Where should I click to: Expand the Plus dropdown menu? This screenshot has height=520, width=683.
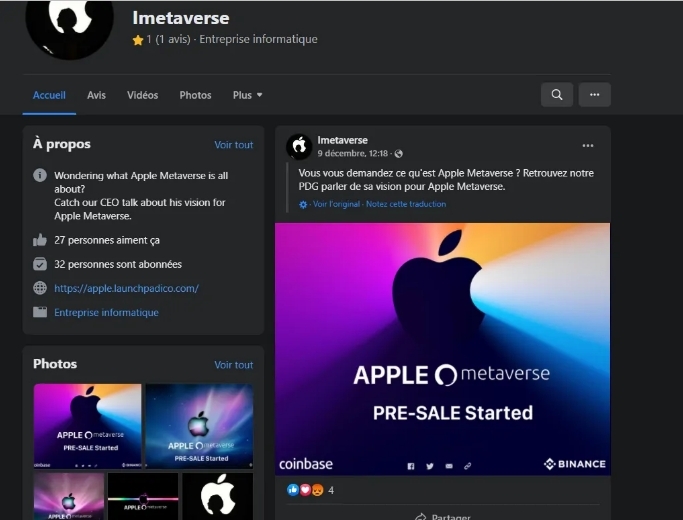247,95
